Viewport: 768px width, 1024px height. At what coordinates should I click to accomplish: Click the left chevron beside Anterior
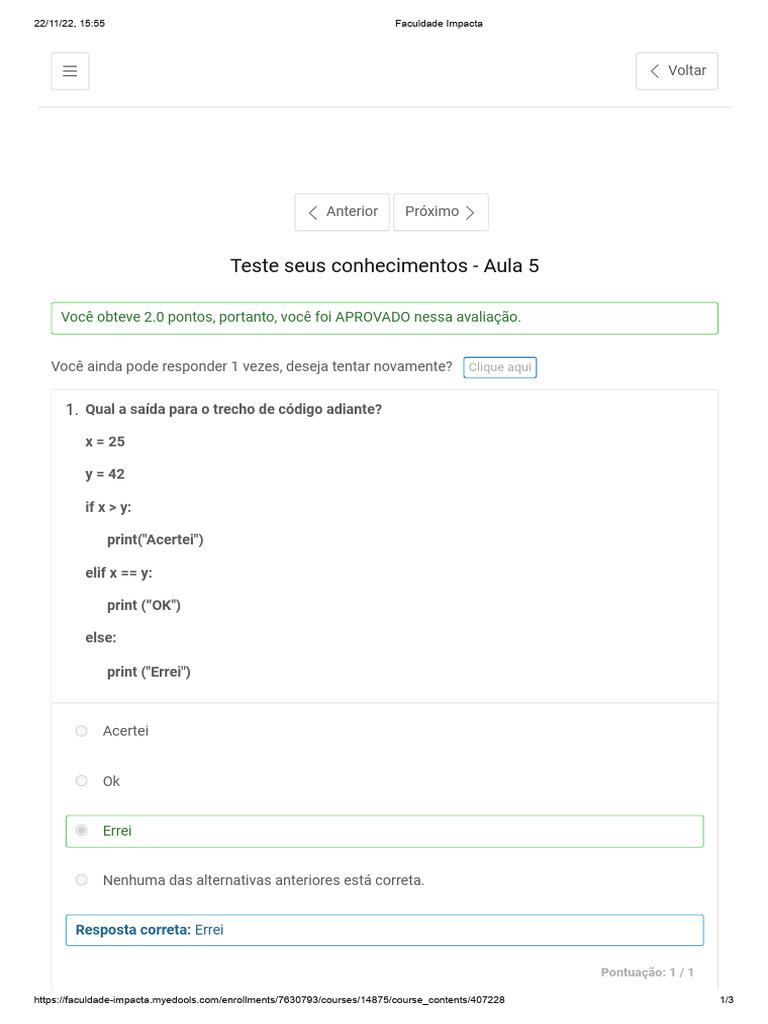click(x=313, y=212)
